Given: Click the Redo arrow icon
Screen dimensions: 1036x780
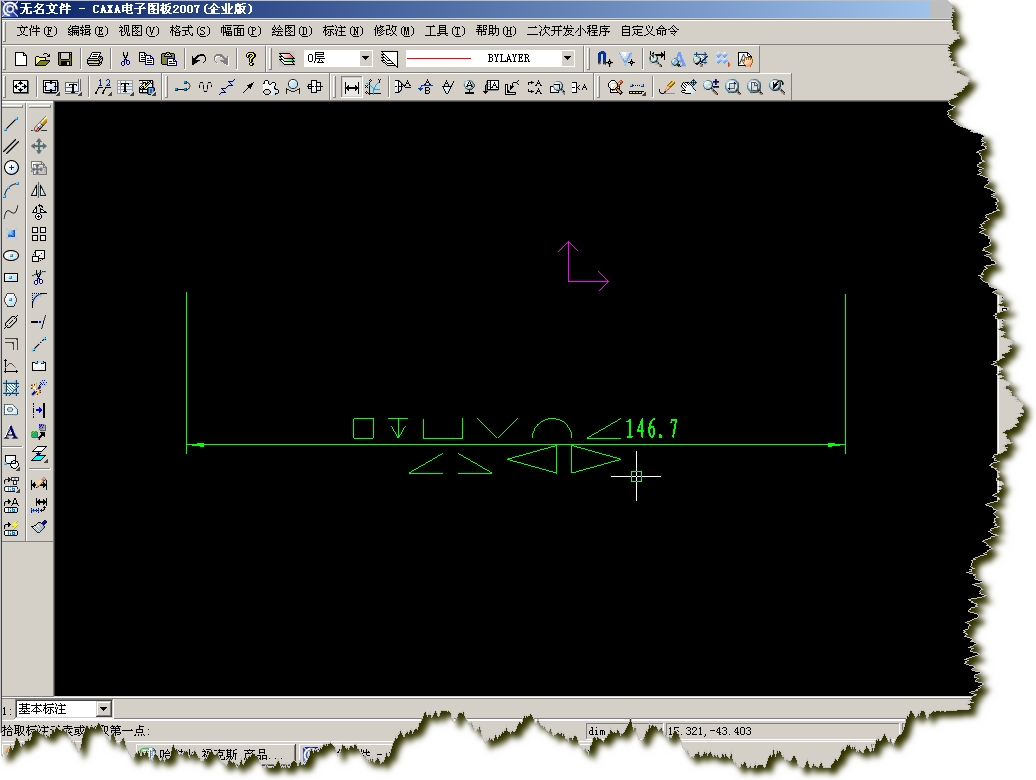Looking at the screenshot, I should pos(221,59).
